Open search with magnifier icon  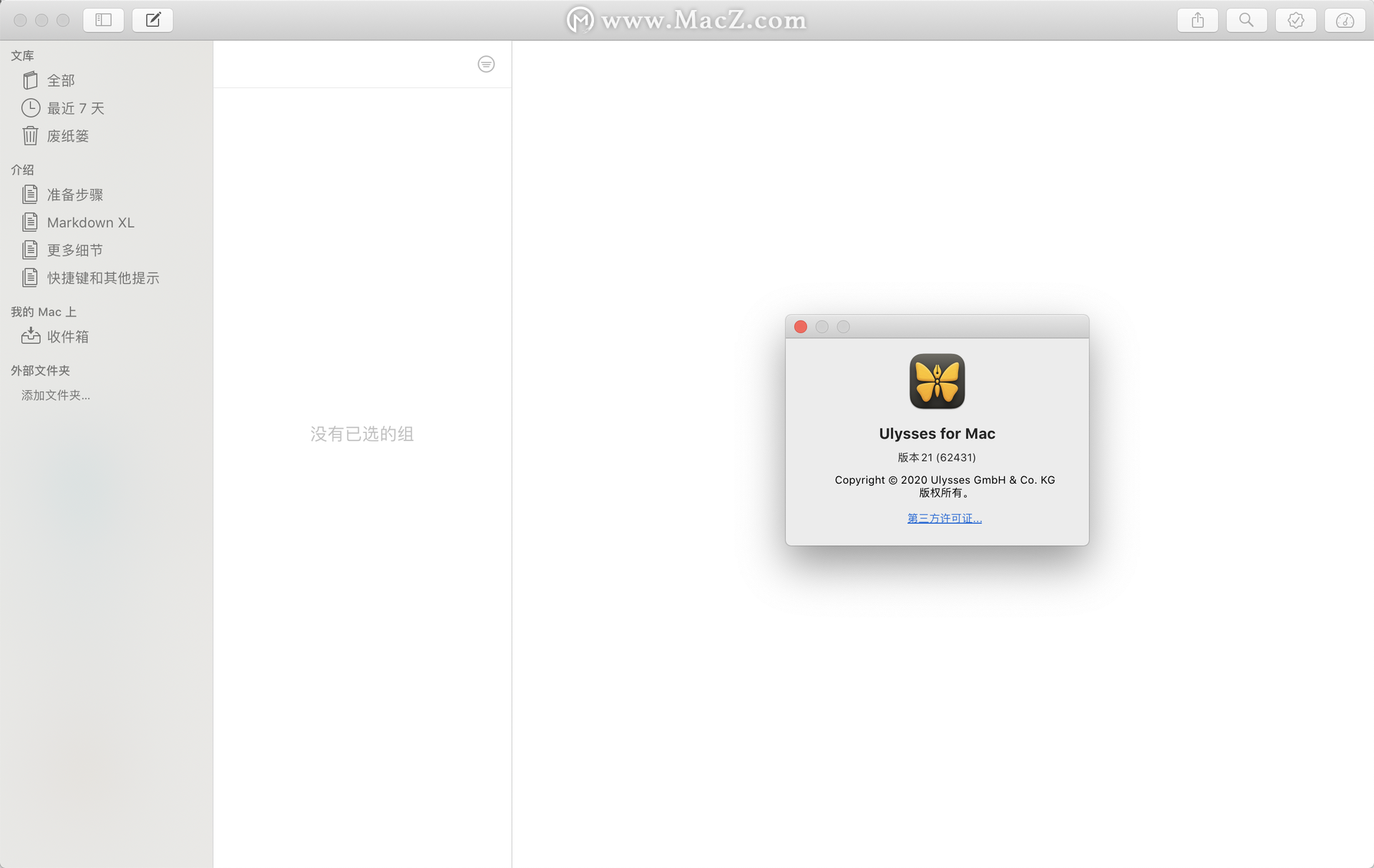1247,20
